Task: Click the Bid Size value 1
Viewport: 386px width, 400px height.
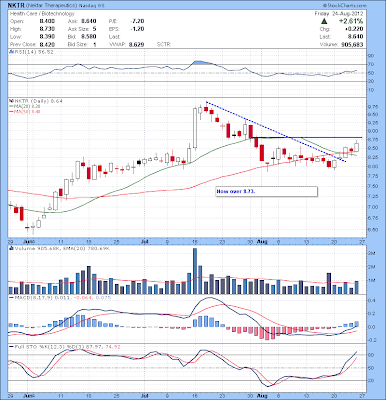Action: point(95,44)
